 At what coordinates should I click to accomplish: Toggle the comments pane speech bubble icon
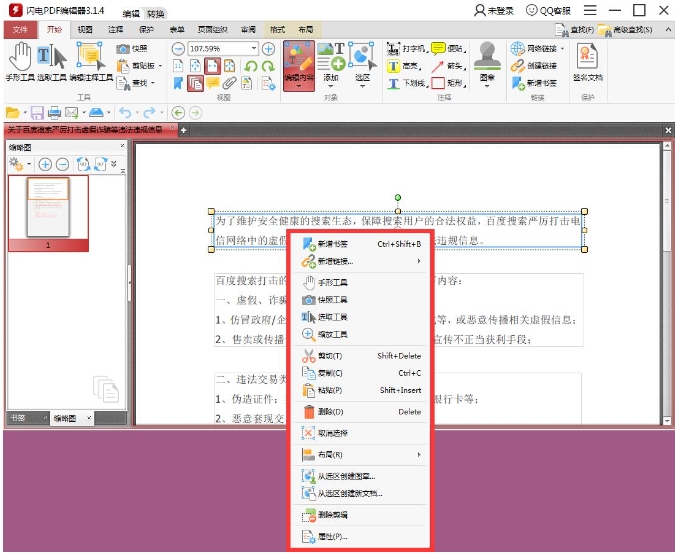[x=213, y=83]
